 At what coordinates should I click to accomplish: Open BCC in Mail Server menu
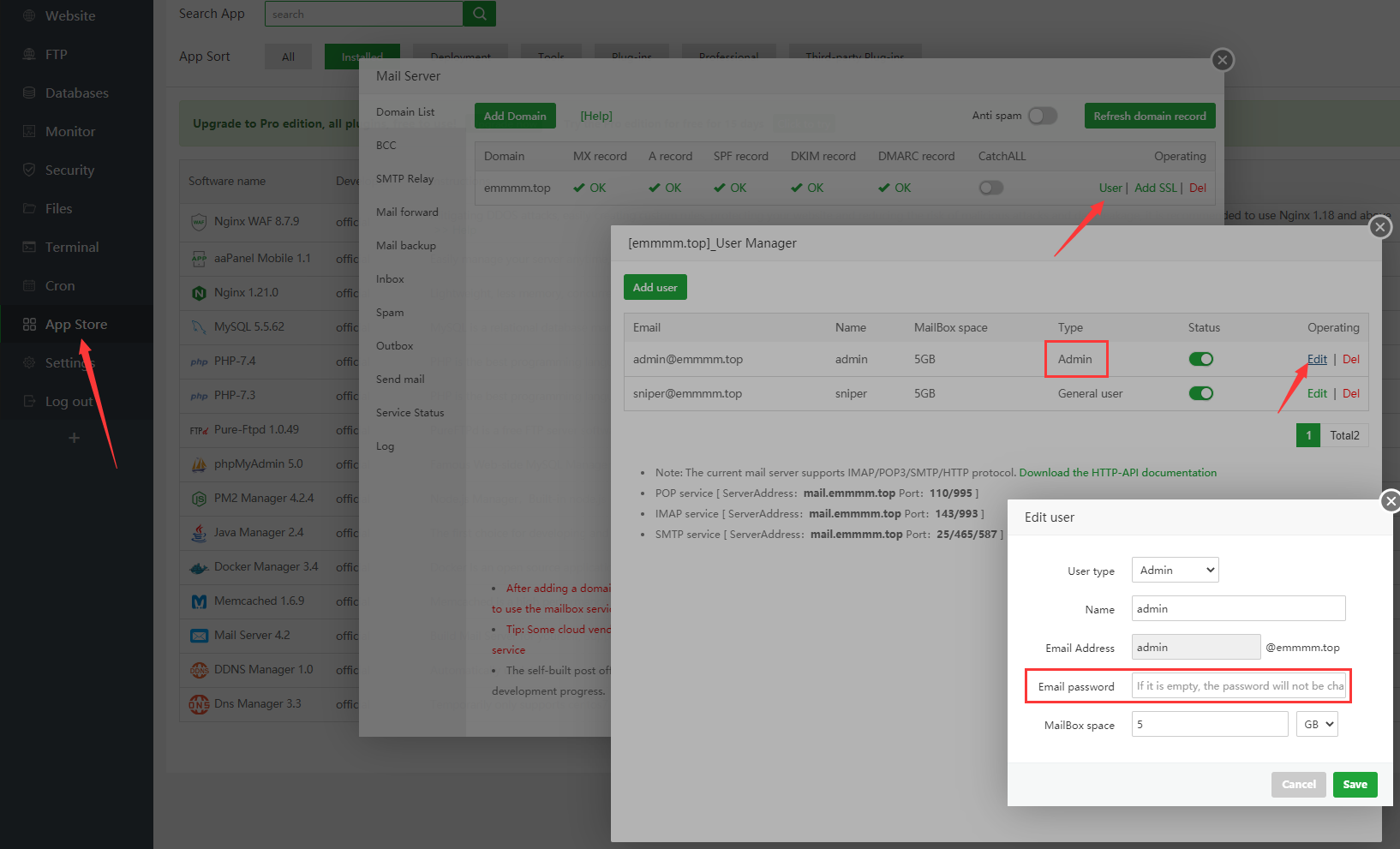point(386,146)
